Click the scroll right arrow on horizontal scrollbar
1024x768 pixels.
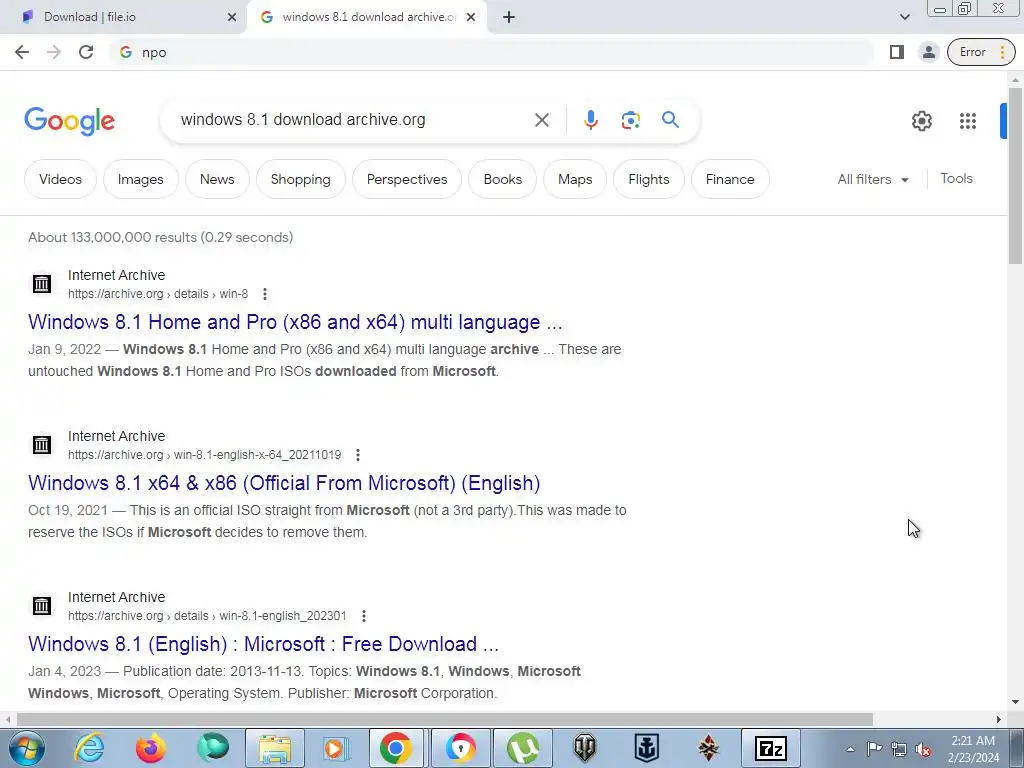click(999, 719)
